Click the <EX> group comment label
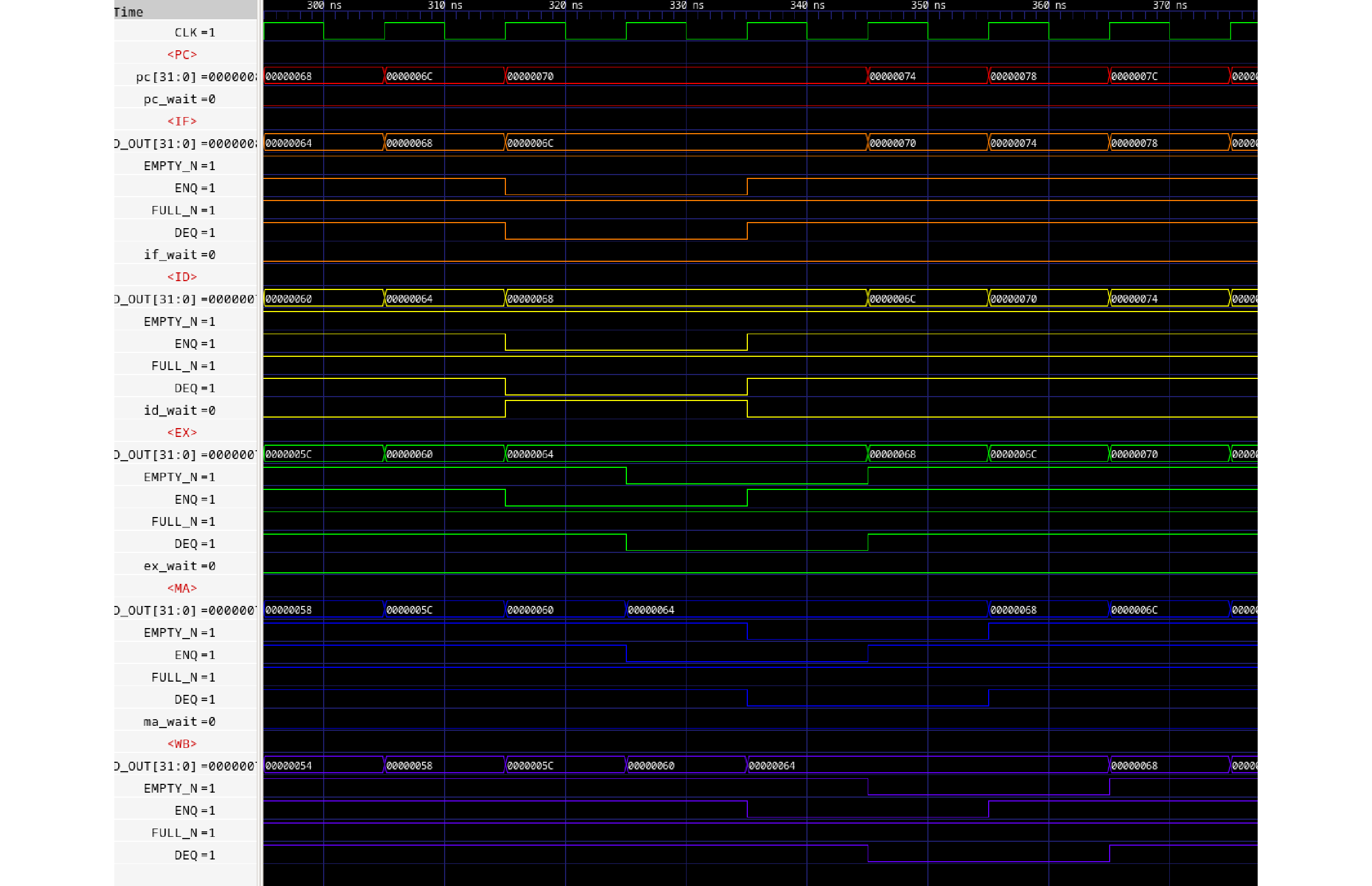1372x886 pixels. pyautogui.click(x=182, y=432)
